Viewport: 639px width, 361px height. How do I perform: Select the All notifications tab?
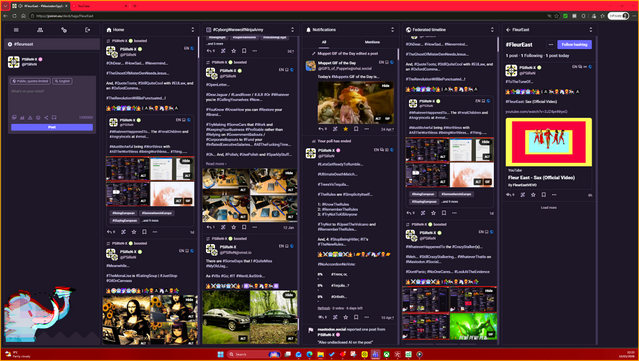click(x=324, y=42)
